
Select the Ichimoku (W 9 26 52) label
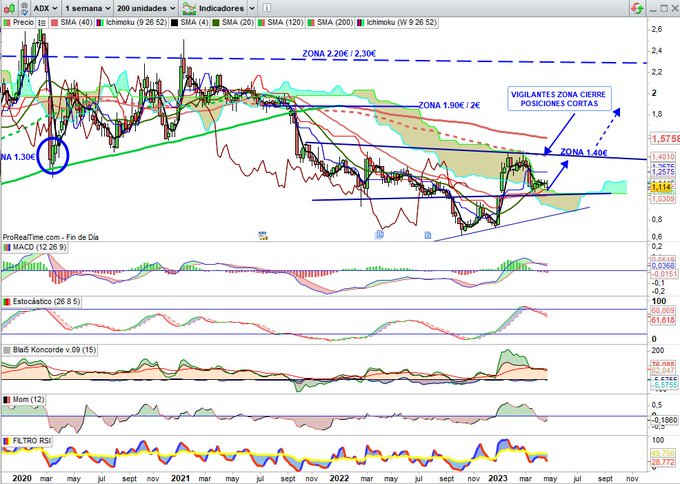(401, 22)
